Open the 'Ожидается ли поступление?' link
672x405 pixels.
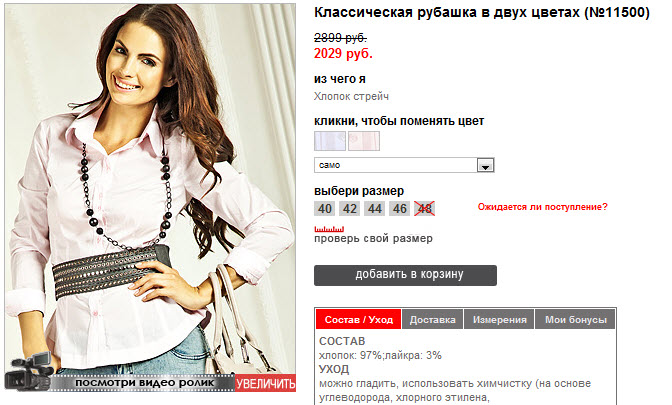coord(543,207)
